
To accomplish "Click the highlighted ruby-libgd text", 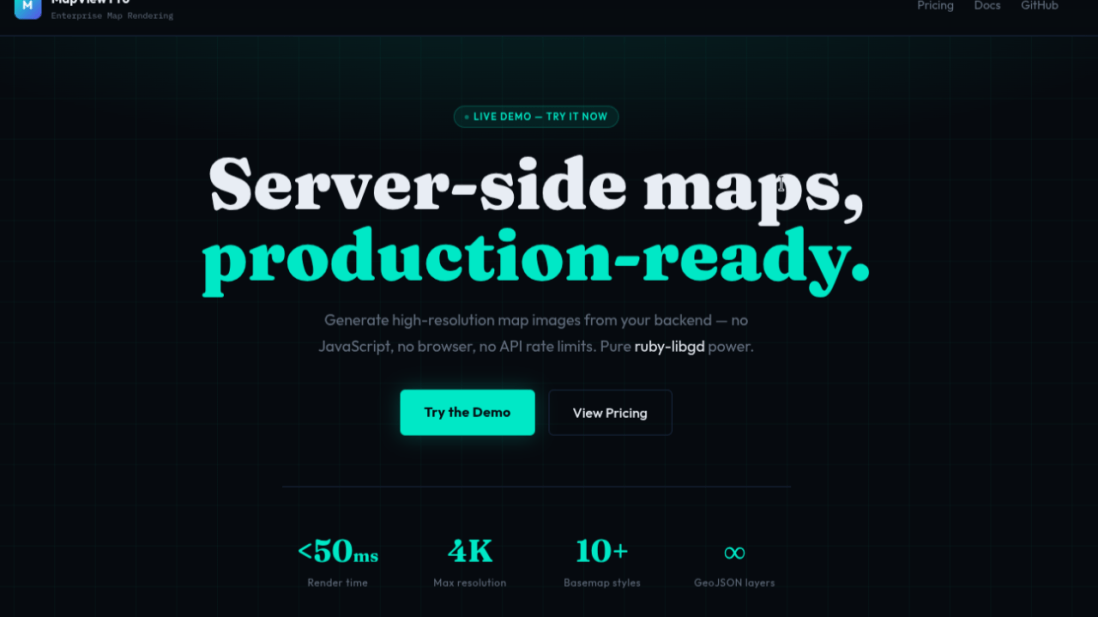I will point(669,347).
